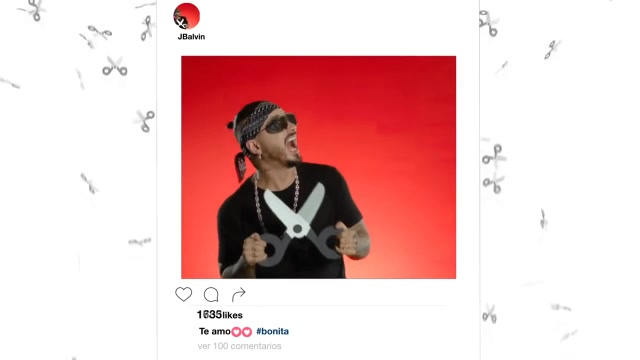The image size is (640, 360).
Task: Click the lowest scissors icon right of the post
Action: 490,314
